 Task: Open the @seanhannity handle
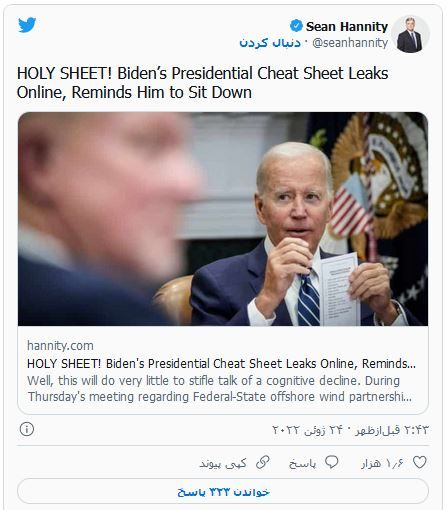(350, 43)
